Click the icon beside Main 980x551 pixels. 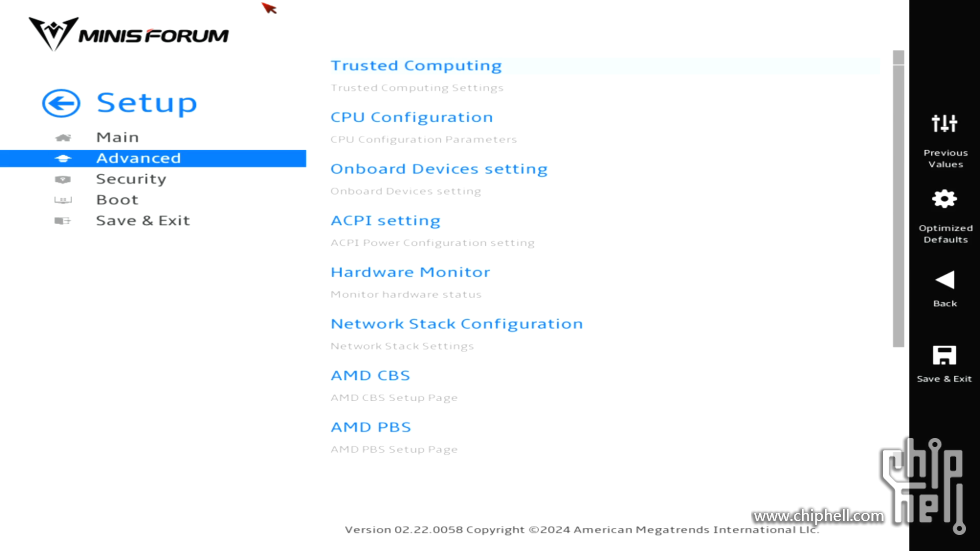click(63, 137)
